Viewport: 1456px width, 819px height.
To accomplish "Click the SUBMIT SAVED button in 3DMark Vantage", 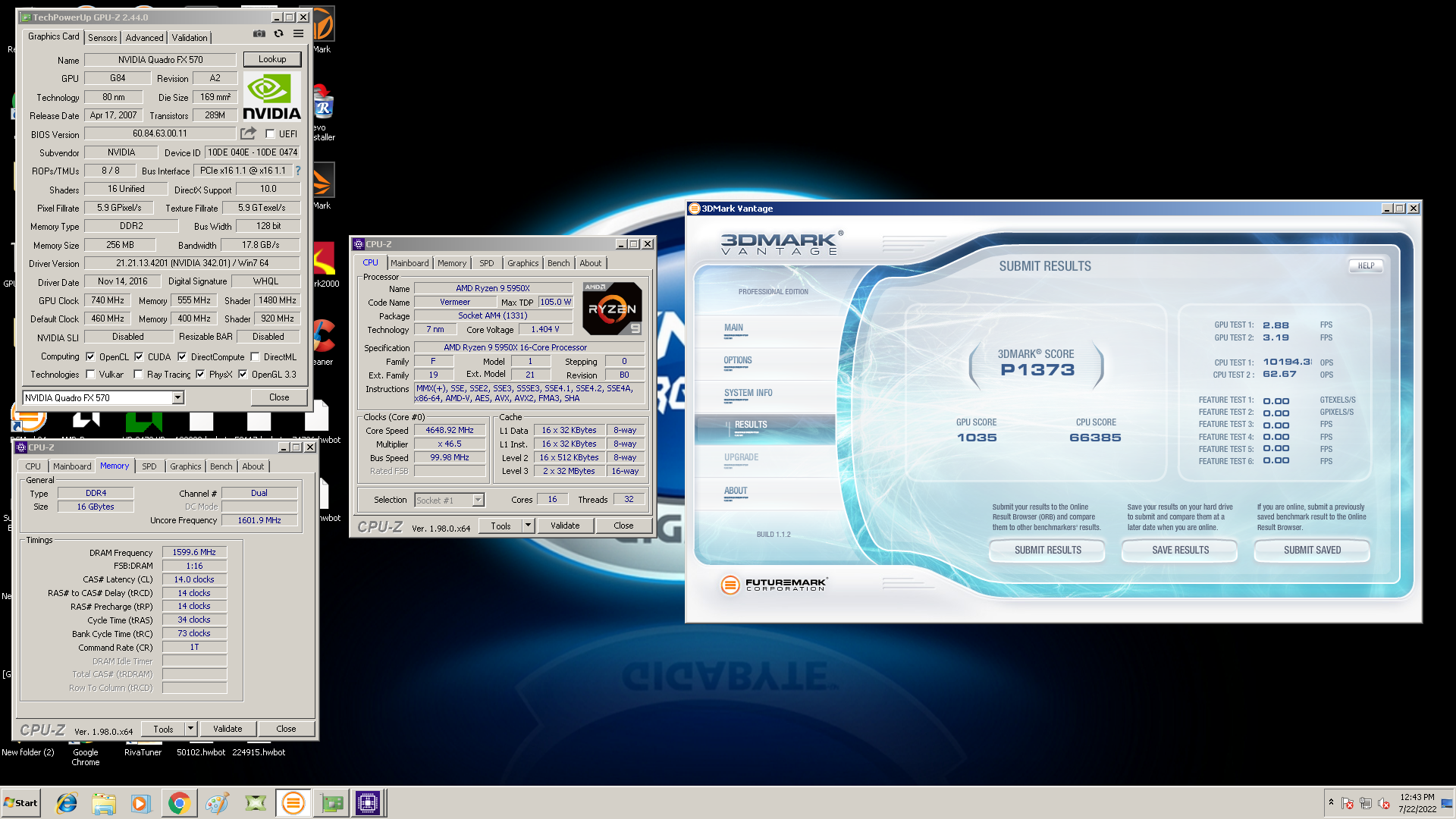I will click(1313, 551).
